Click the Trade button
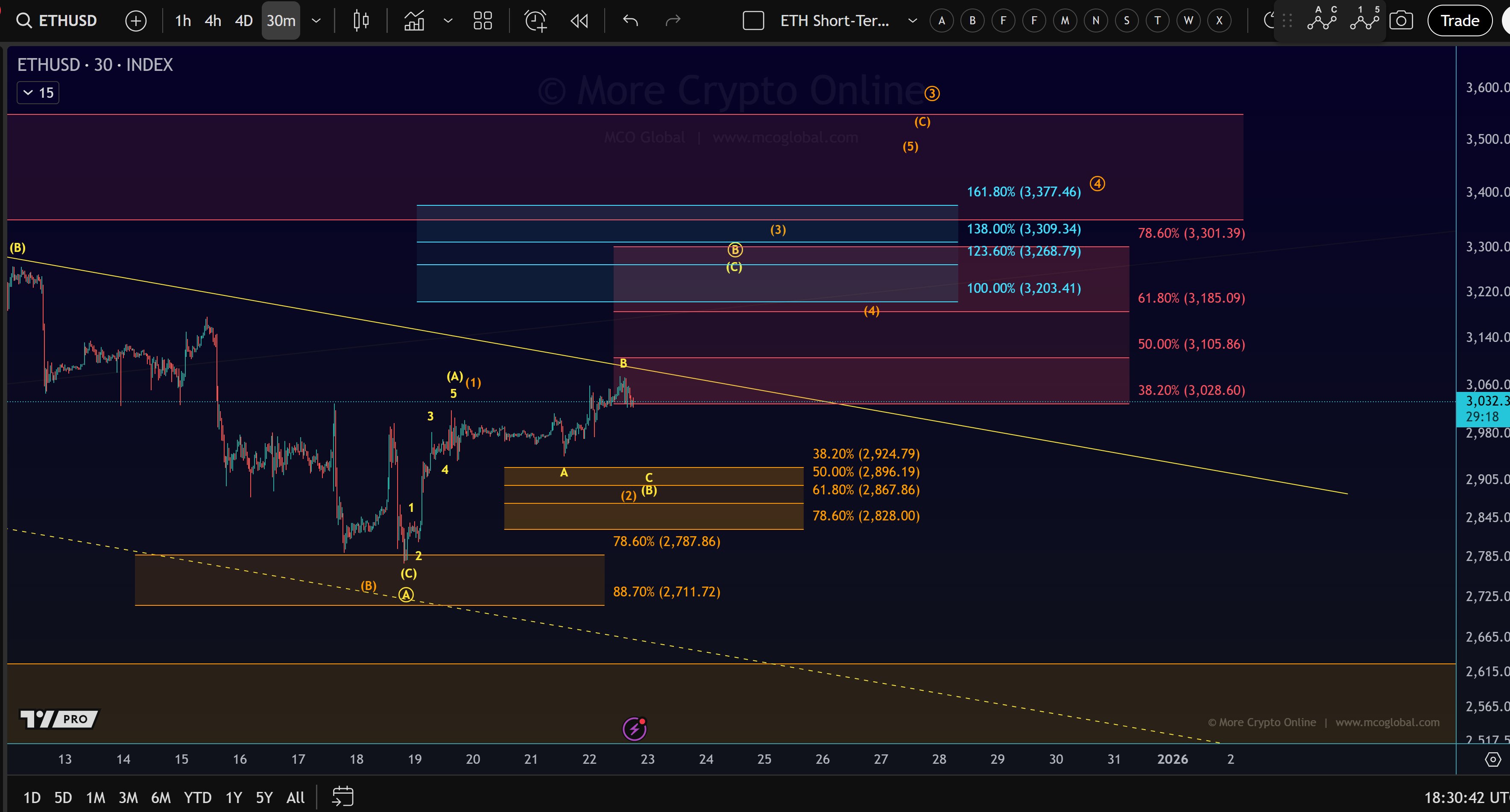 1459,20
